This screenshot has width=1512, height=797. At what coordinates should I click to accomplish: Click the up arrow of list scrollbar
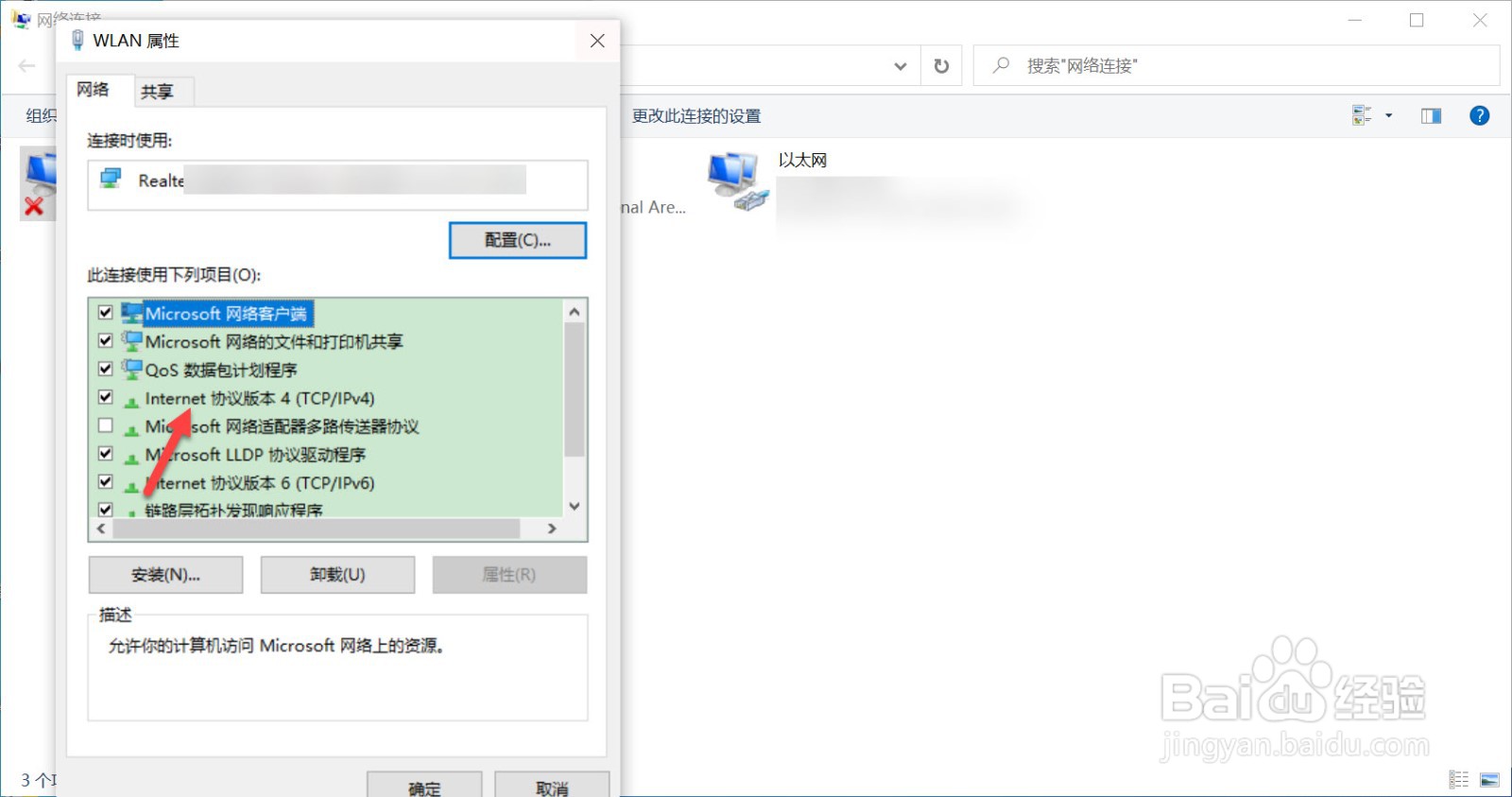(x=575, y=311)
